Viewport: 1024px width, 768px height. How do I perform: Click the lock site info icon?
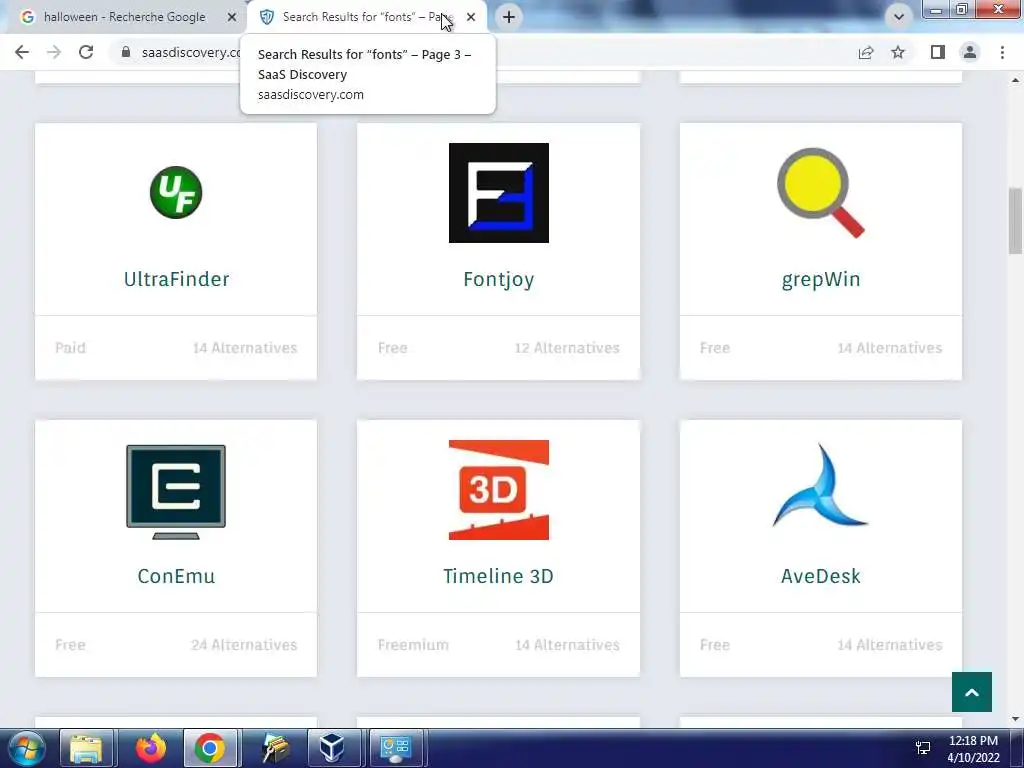(x=126, y=52)
